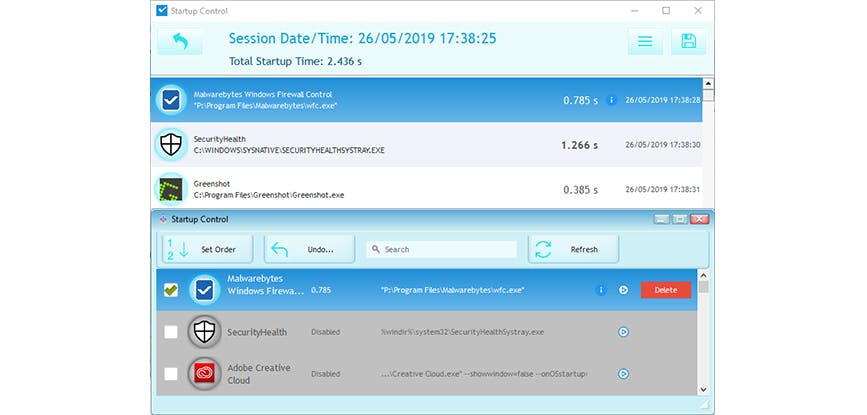The image size is (867, 415).
Task: Click into the Search field
Action: [x=442, y=249]
